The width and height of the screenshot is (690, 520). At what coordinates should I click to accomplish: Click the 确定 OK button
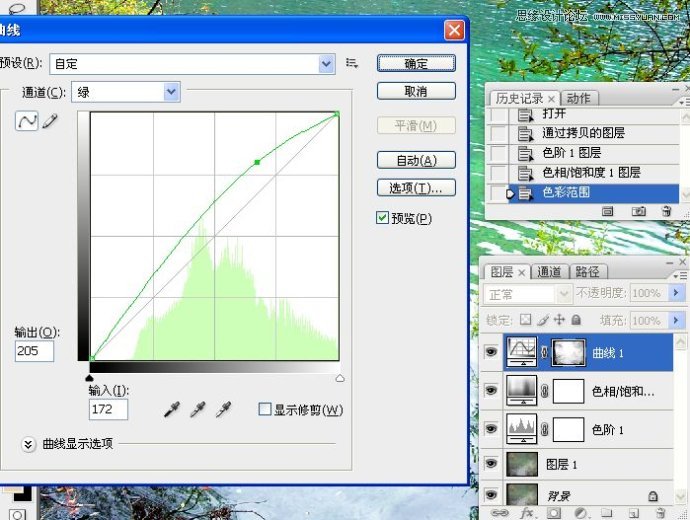(416, 63)
